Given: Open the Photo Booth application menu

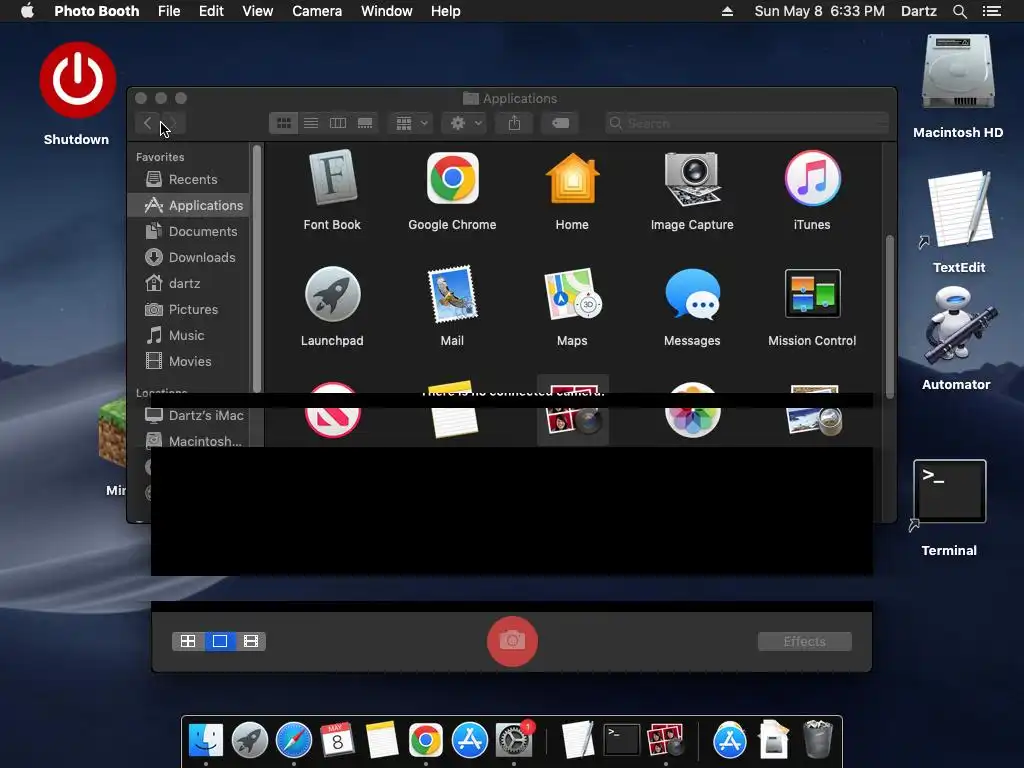Looking at the screenshot, I should (x=97, y=11).
